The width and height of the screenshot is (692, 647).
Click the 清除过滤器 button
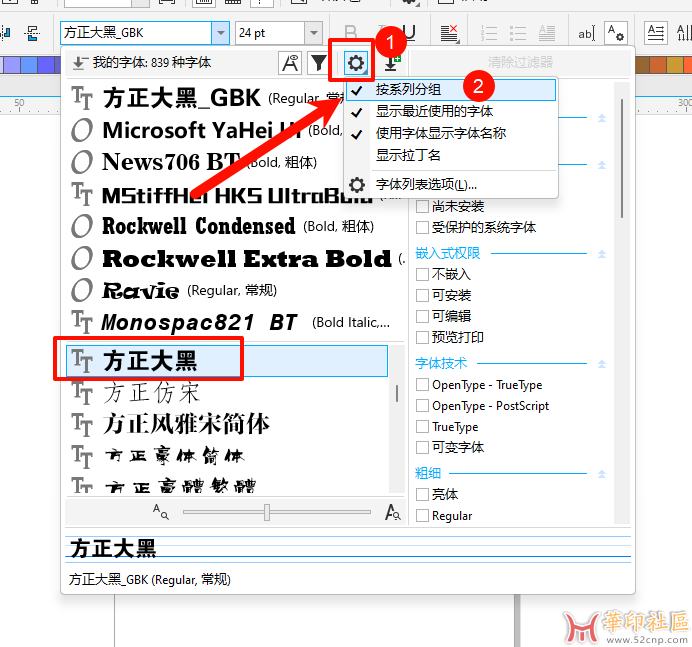click(520, 62)
